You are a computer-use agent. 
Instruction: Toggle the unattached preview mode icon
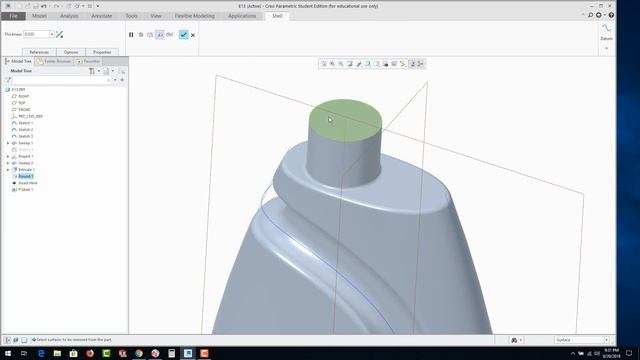[x=150, y=35]
